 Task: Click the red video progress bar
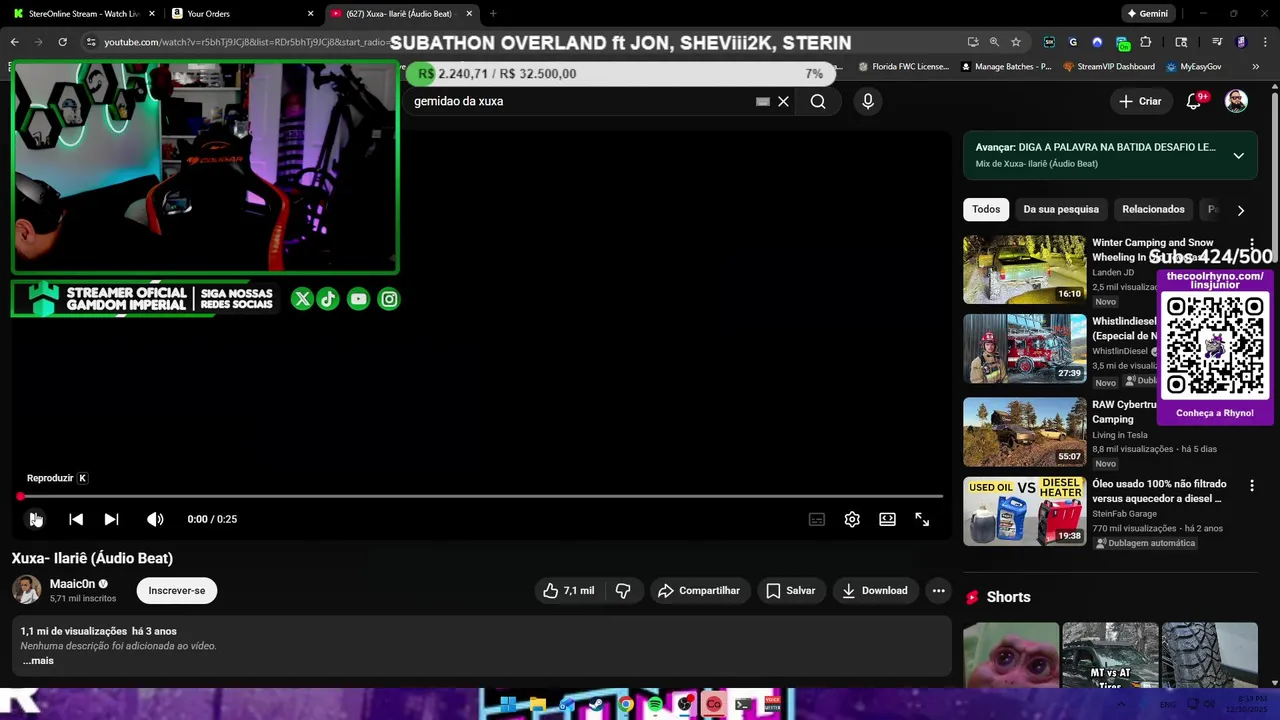[480, 496]
